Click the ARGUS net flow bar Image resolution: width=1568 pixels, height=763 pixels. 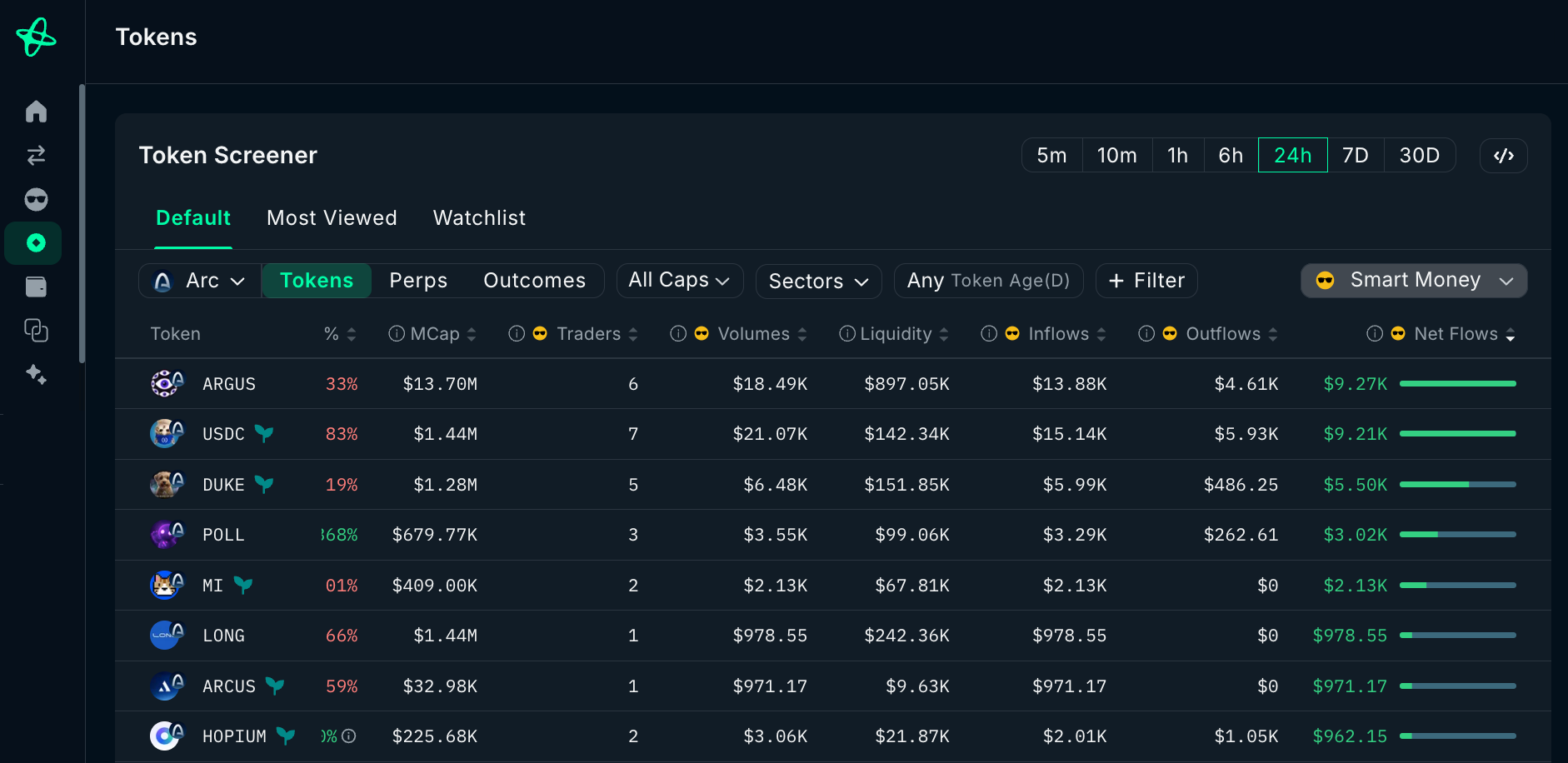(1457, 384)
